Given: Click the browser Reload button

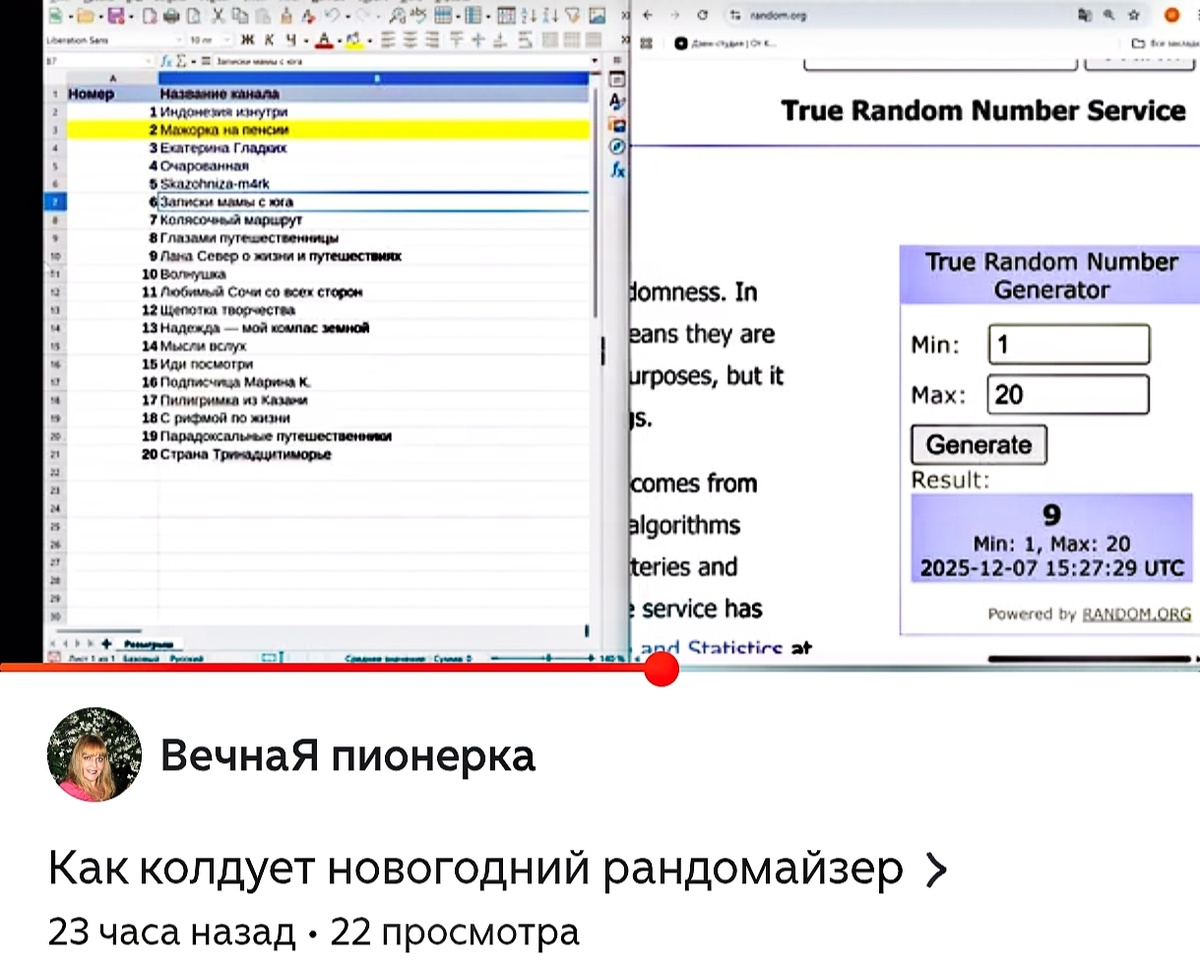Looking at the screenshot, I should point(703,15).
